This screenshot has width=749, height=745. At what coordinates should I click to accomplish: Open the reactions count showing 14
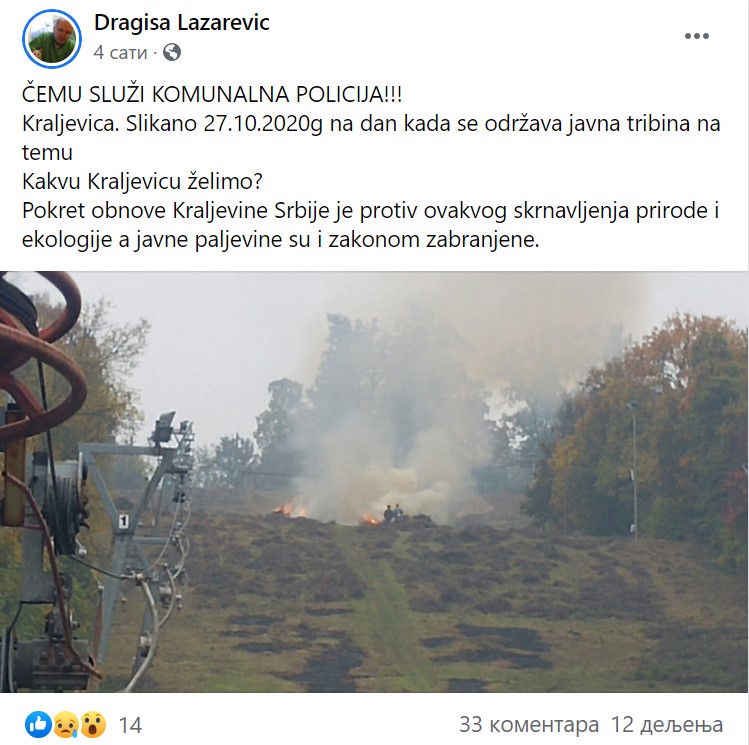[130, 725]
